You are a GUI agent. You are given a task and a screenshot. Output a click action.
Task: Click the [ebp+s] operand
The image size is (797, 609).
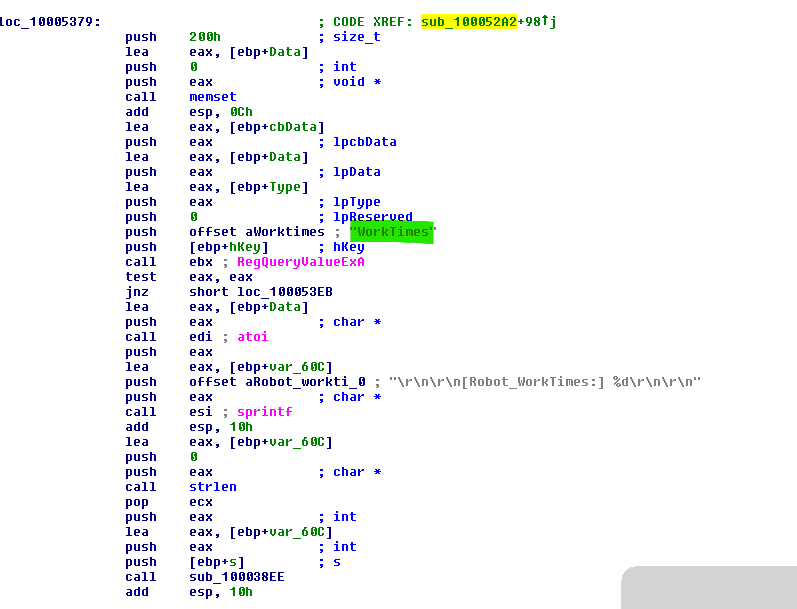pyautogui.click(x=218, y=562)
